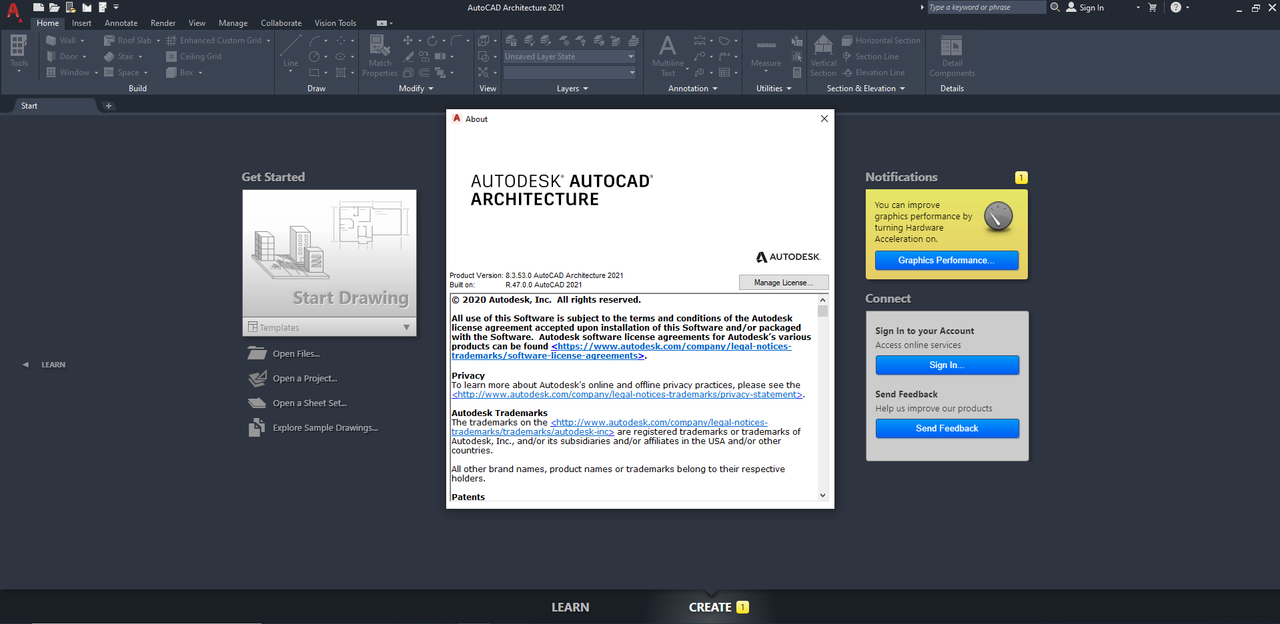Click the Help question mark icon
1280x624 pixels.
click(x=1175, y=7)
